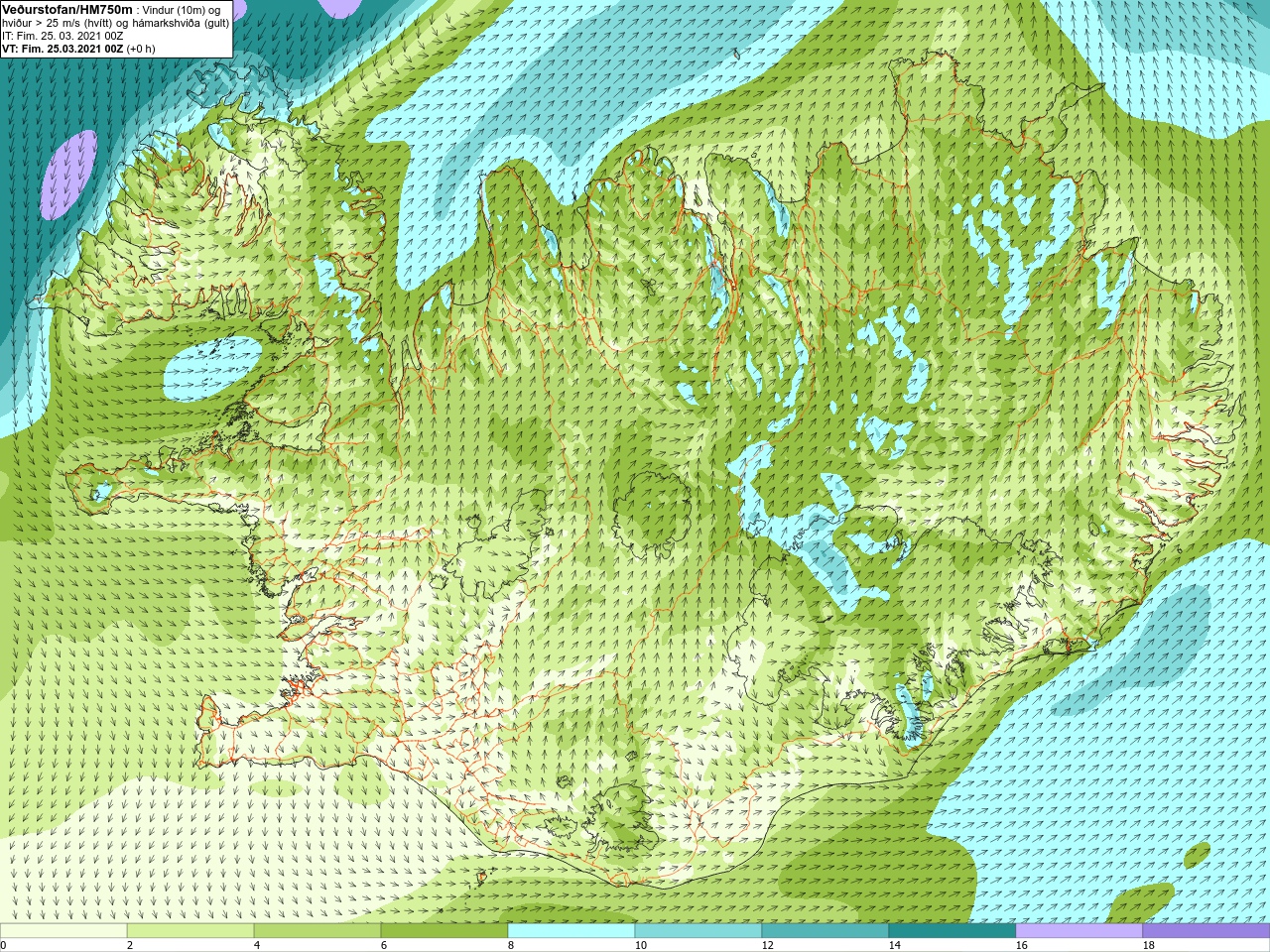Click the 4–6 m/s green legend swatch

(317, 931)
